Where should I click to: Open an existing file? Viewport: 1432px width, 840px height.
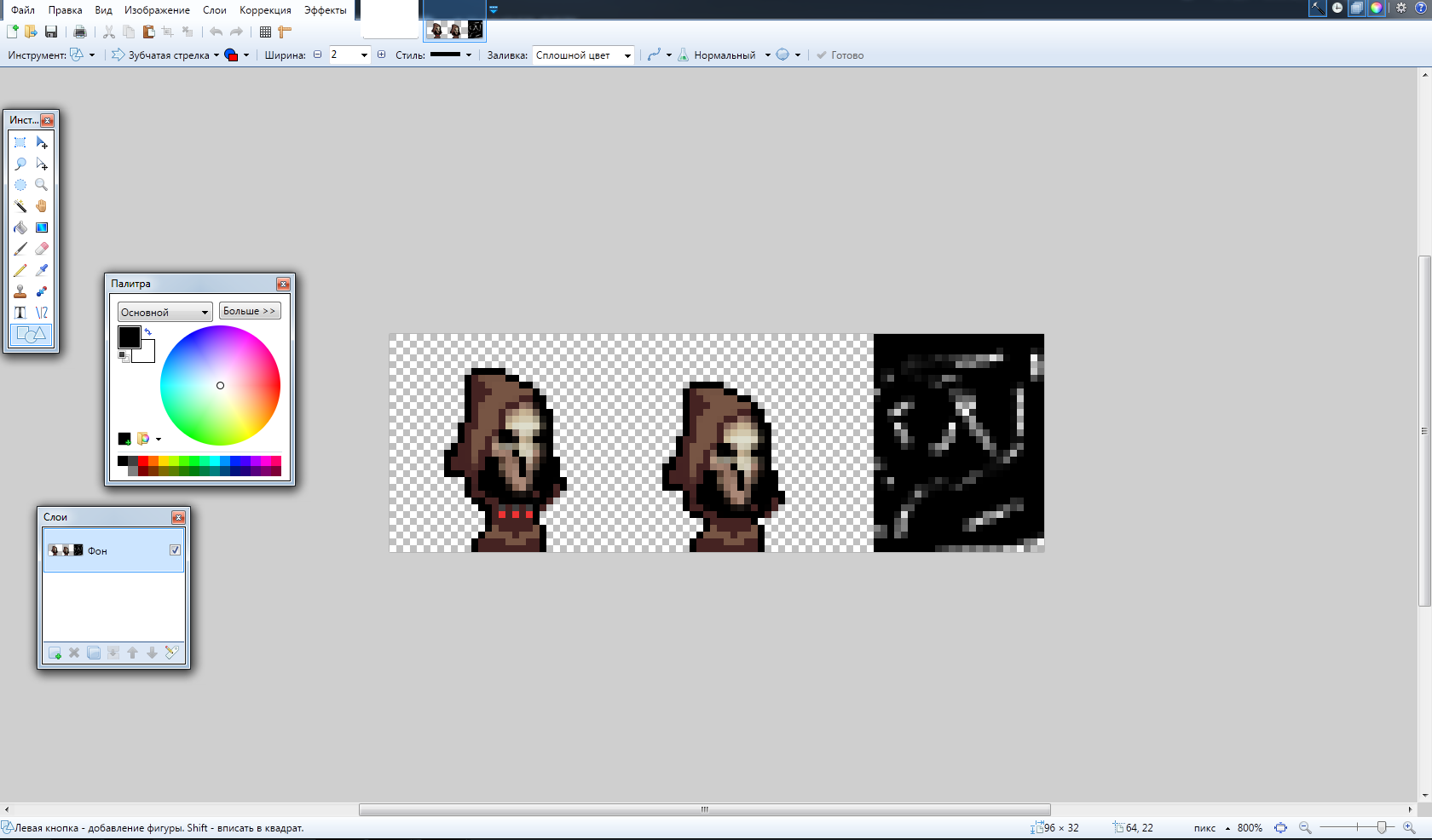point(31,32)
